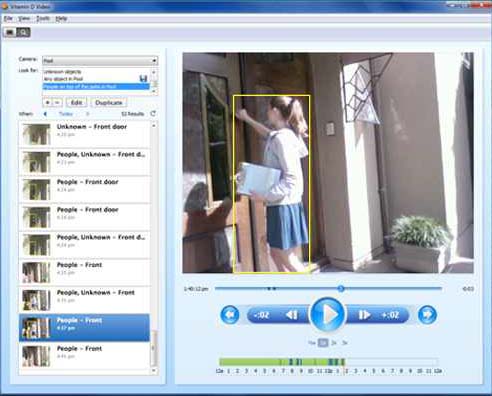This screenshot has height=396, width=492.
Task: Select the highlighted "People – Front" result
Action: coord(84,328)
